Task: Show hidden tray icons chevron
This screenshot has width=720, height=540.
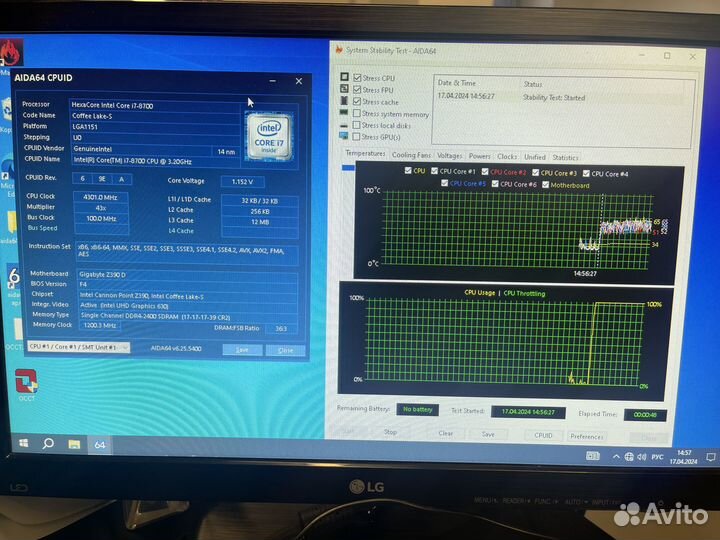Action: point(616,456)
